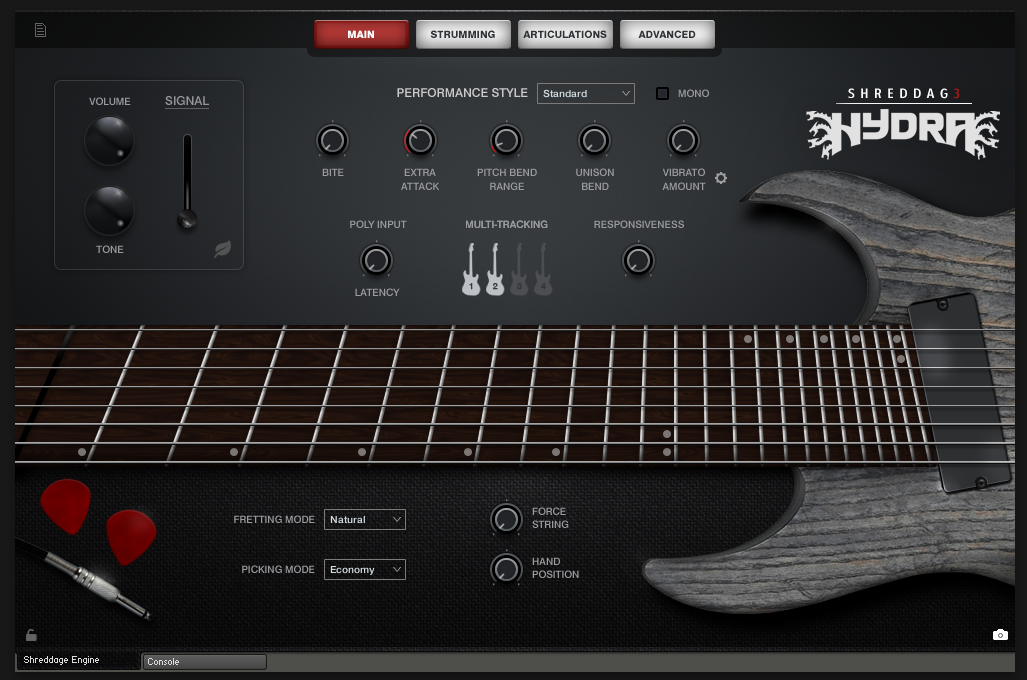
Task: Click the padlock icon at bottom left
Action: pyautogui.click(x=31, y=635)
